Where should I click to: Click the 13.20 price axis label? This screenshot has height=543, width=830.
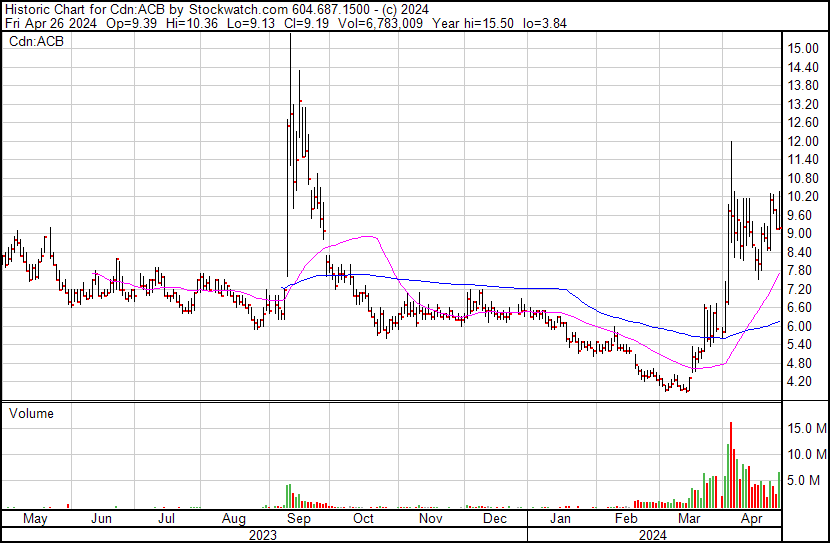coord(803,104)
